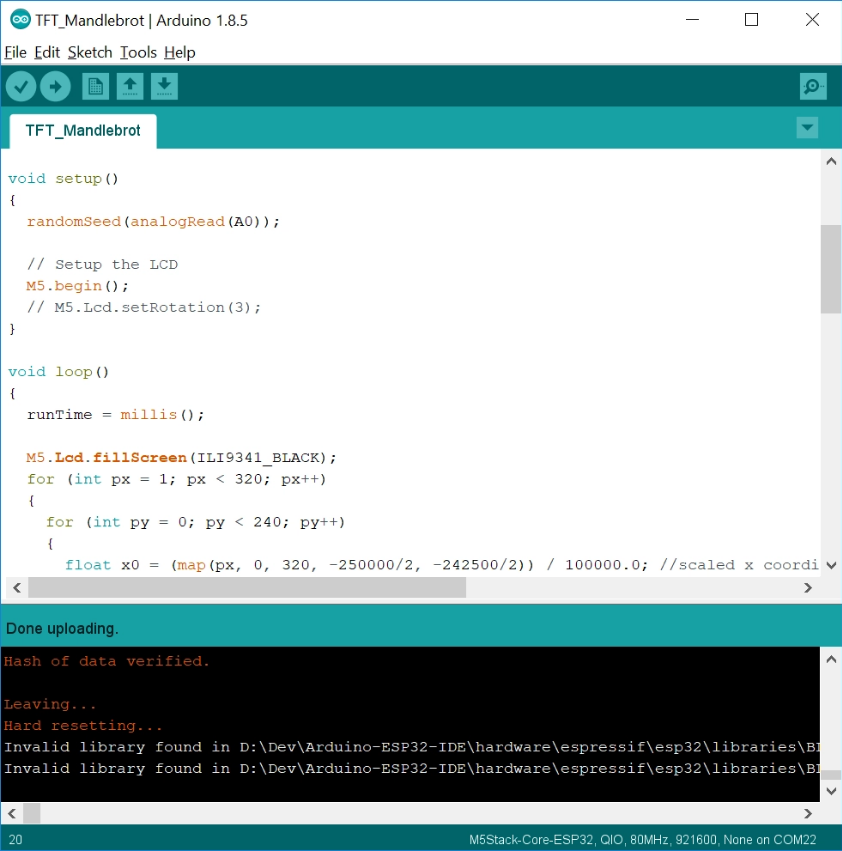This screenshot has width=842, height=851.
Task: Open the Serial Monitor magnifier icon
Action: [813, 86]
